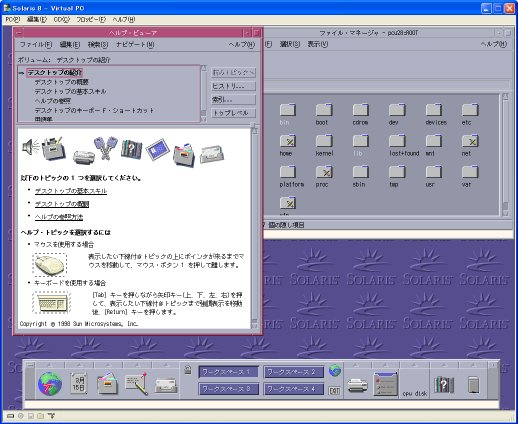The image size is (518, 424).
Task: Open the Help Manager books icon on front panel
Action: point(444,385)
